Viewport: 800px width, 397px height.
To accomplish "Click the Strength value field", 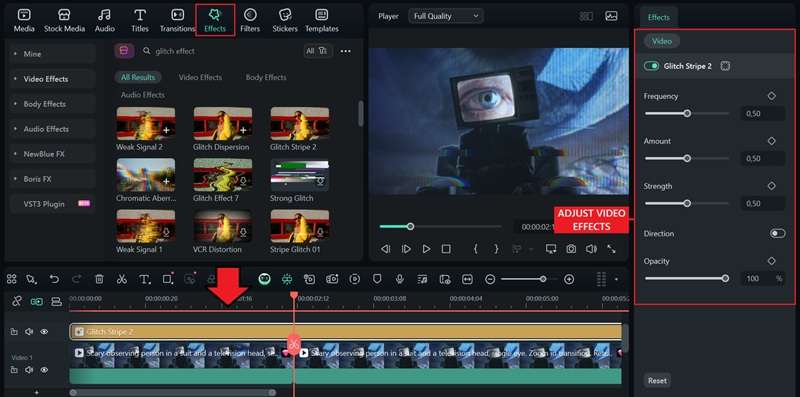I will 763,204.
